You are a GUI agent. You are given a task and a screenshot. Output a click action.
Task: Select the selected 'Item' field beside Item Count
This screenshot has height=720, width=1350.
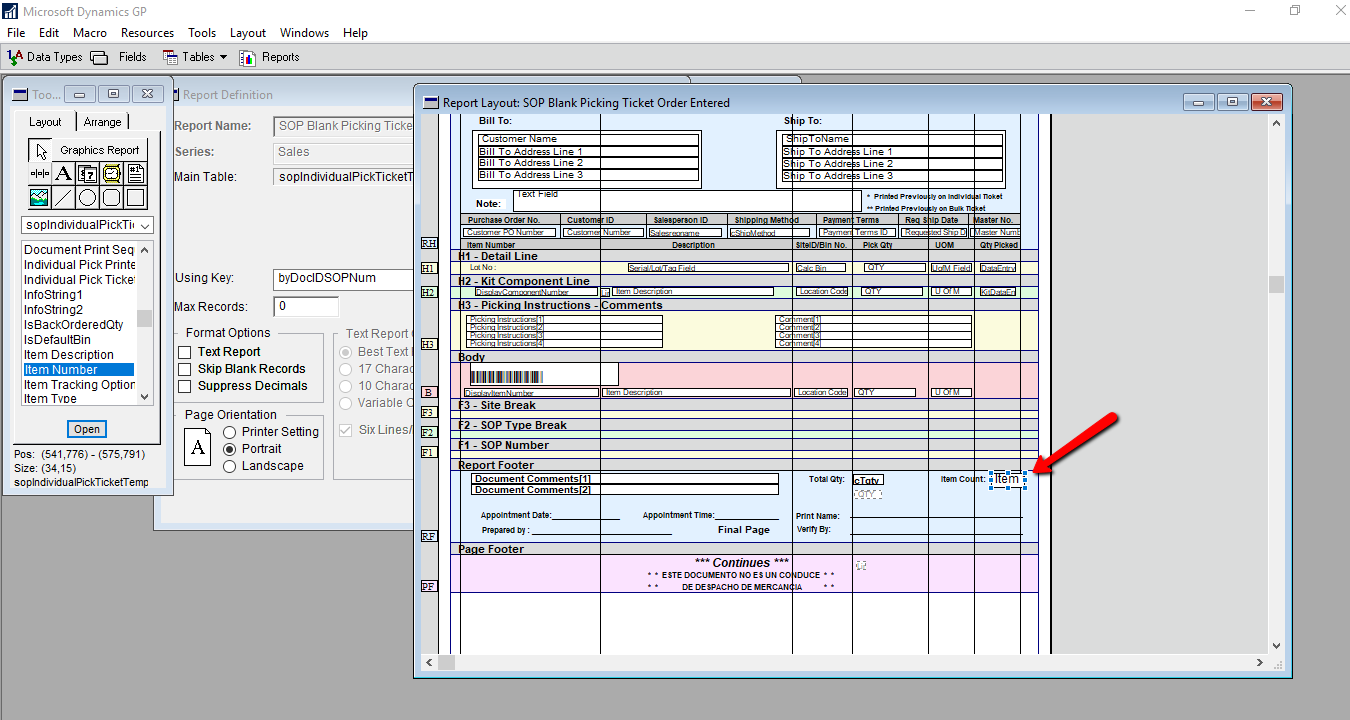click(x=1007, y=479)
